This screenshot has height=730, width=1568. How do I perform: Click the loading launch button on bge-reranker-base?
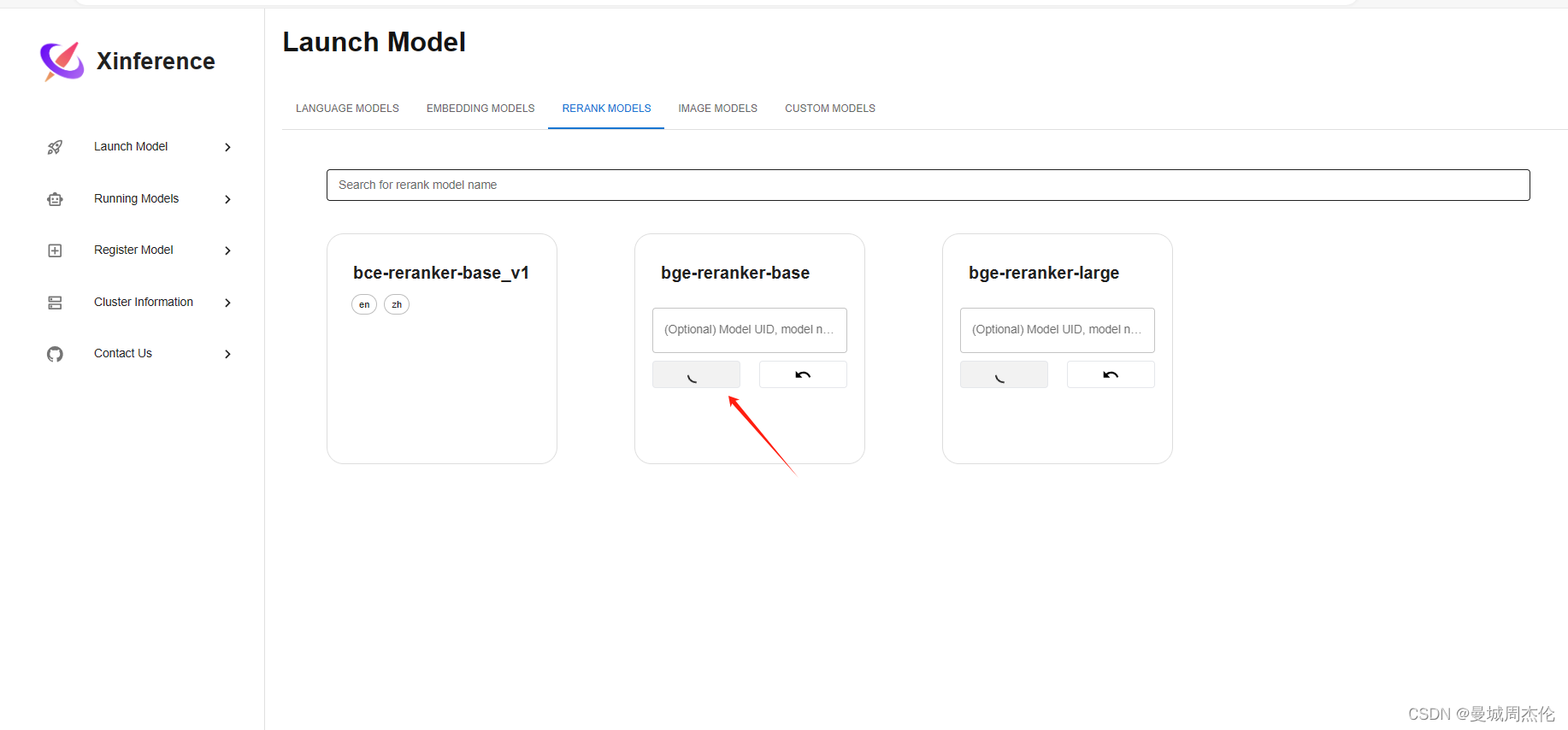[696, 374]
